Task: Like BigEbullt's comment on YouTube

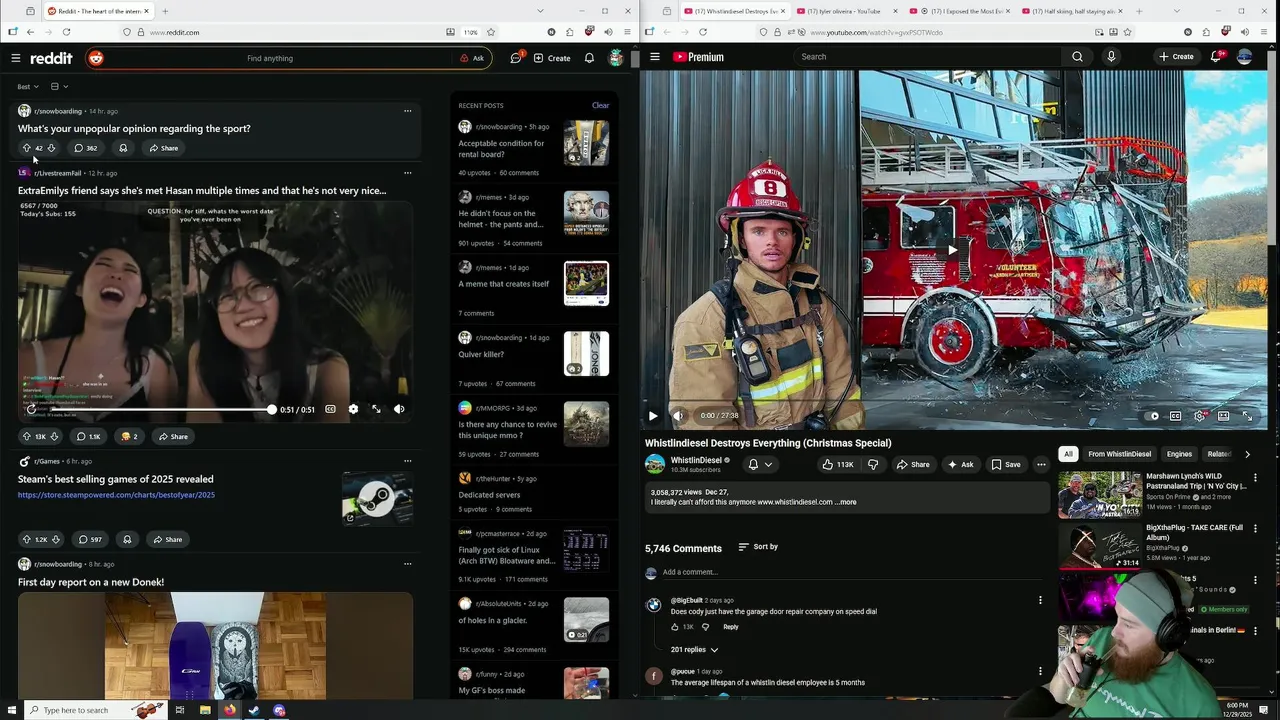Action: (x=675, y=627)
